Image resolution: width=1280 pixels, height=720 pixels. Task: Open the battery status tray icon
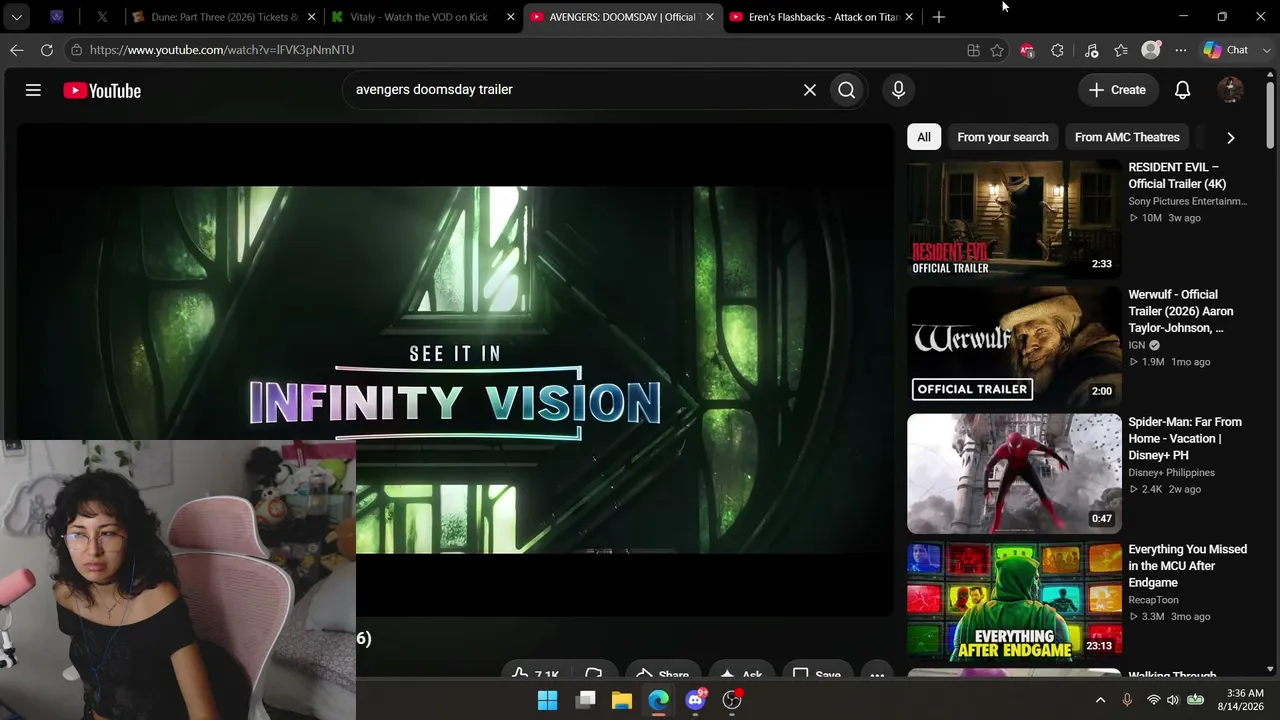pos(1195,700)
